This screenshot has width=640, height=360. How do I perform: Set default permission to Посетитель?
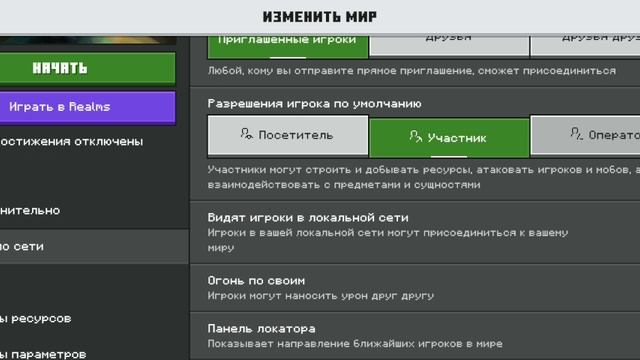coord(287,135)
